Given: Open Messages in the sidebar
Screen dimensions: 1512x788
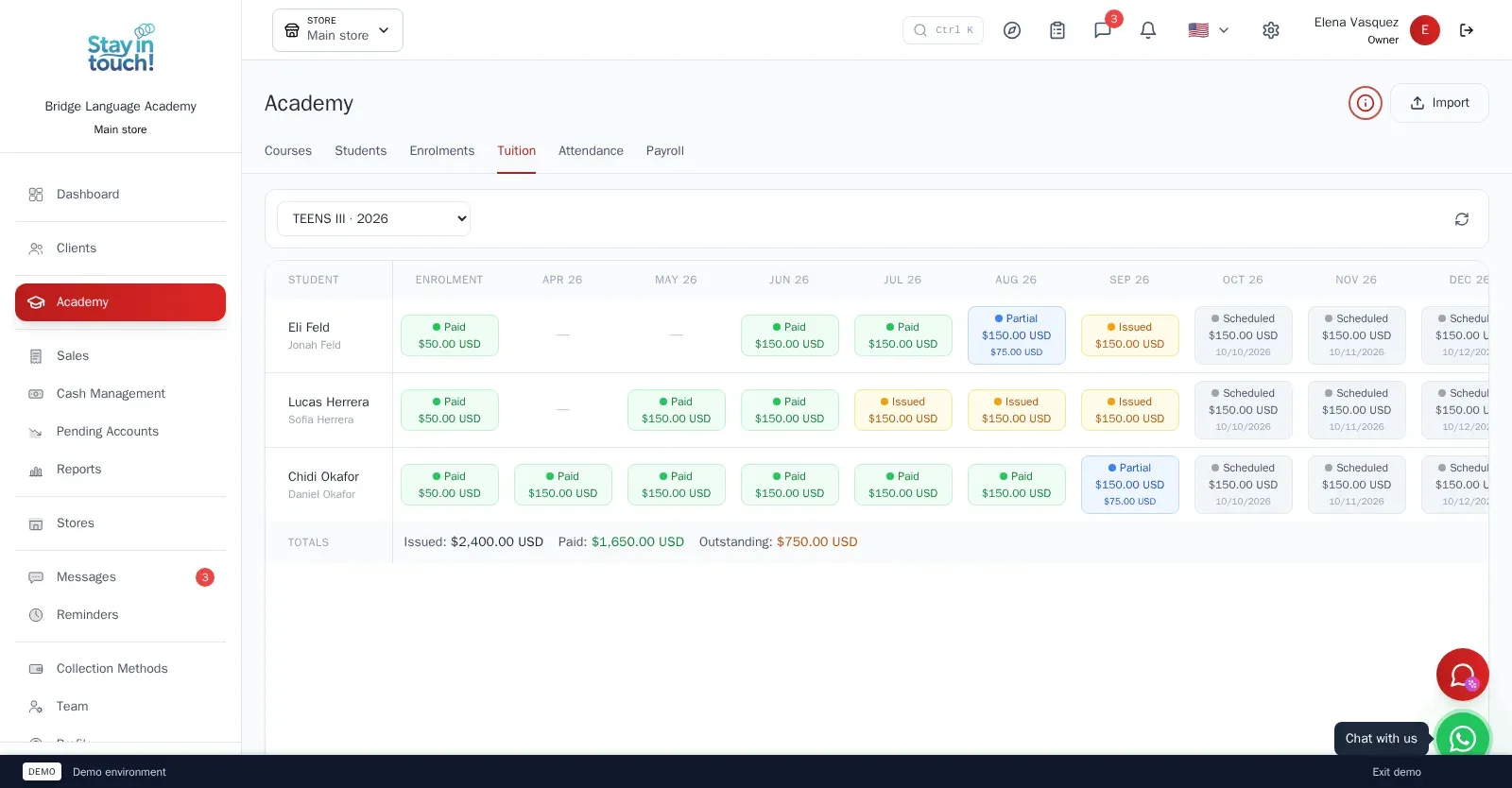Looking at the screenshot, I should point(120,577).
